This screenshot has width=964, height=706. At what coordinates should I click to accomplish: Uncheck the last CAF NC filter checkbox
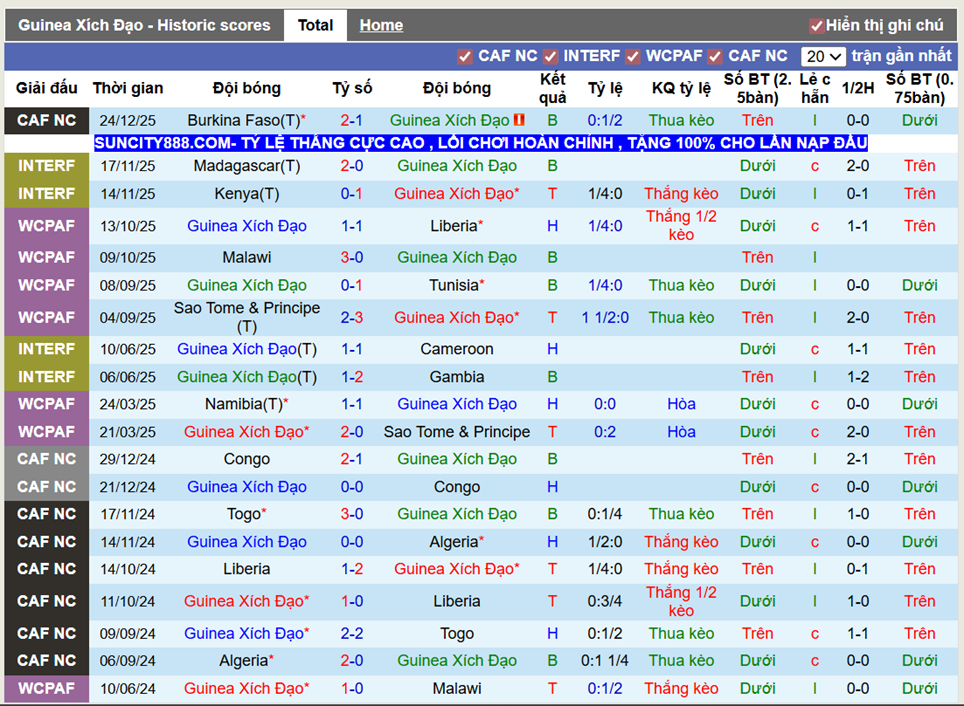[x=714, y=57]
